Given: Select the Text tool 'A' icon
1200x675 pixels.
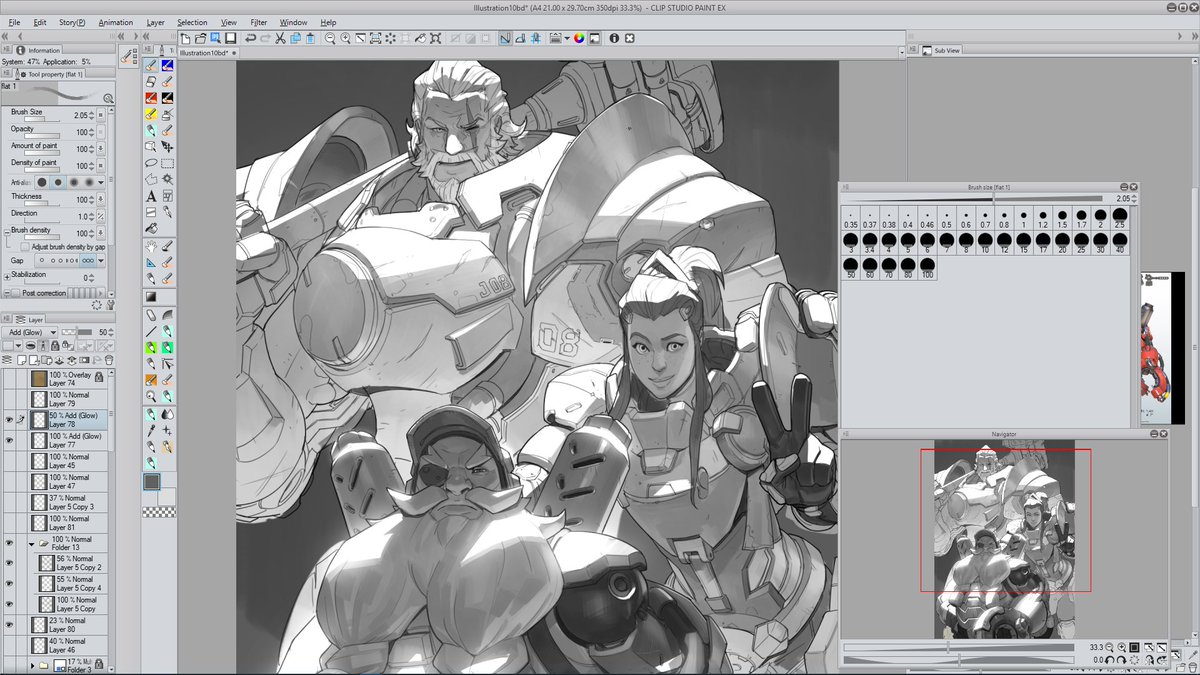Looking at the screenshot, I should (x=151, y=196).
